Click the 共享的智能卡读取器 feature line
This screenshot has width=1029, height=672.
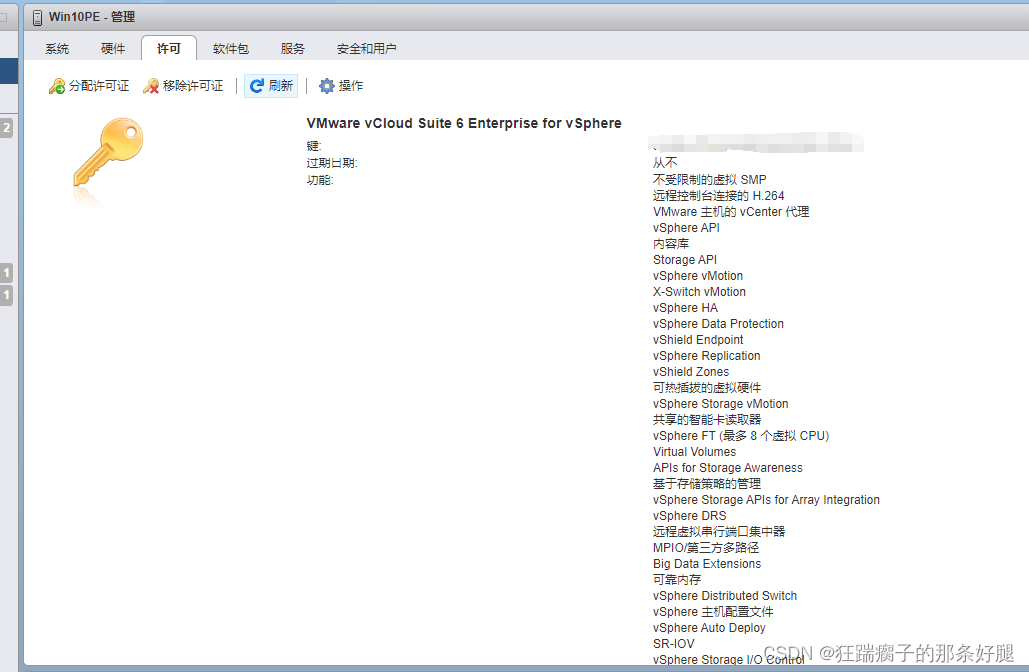pos(707,420)
